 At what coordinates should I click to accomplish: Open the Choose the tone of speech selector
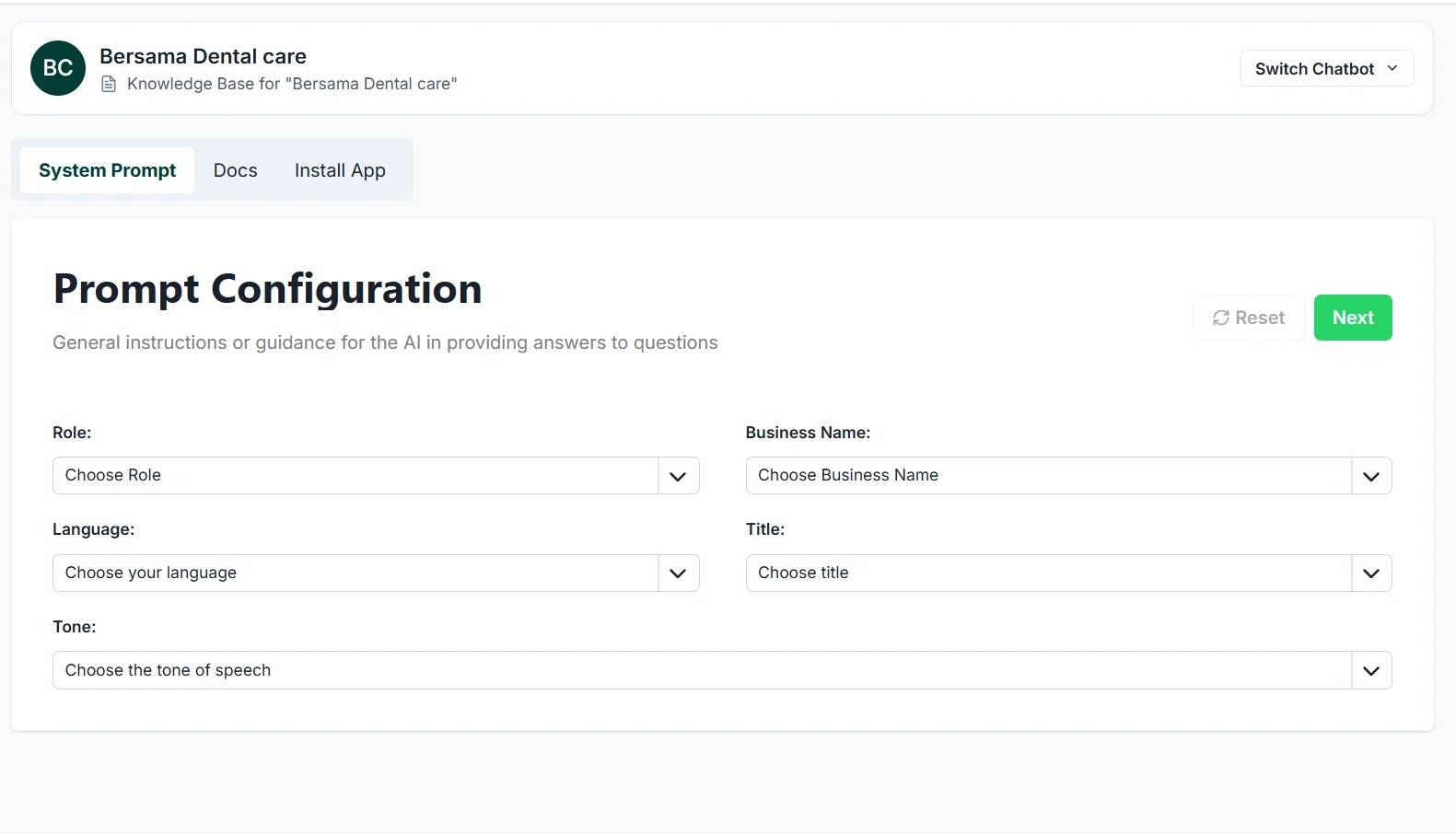(x=702, y=671)
